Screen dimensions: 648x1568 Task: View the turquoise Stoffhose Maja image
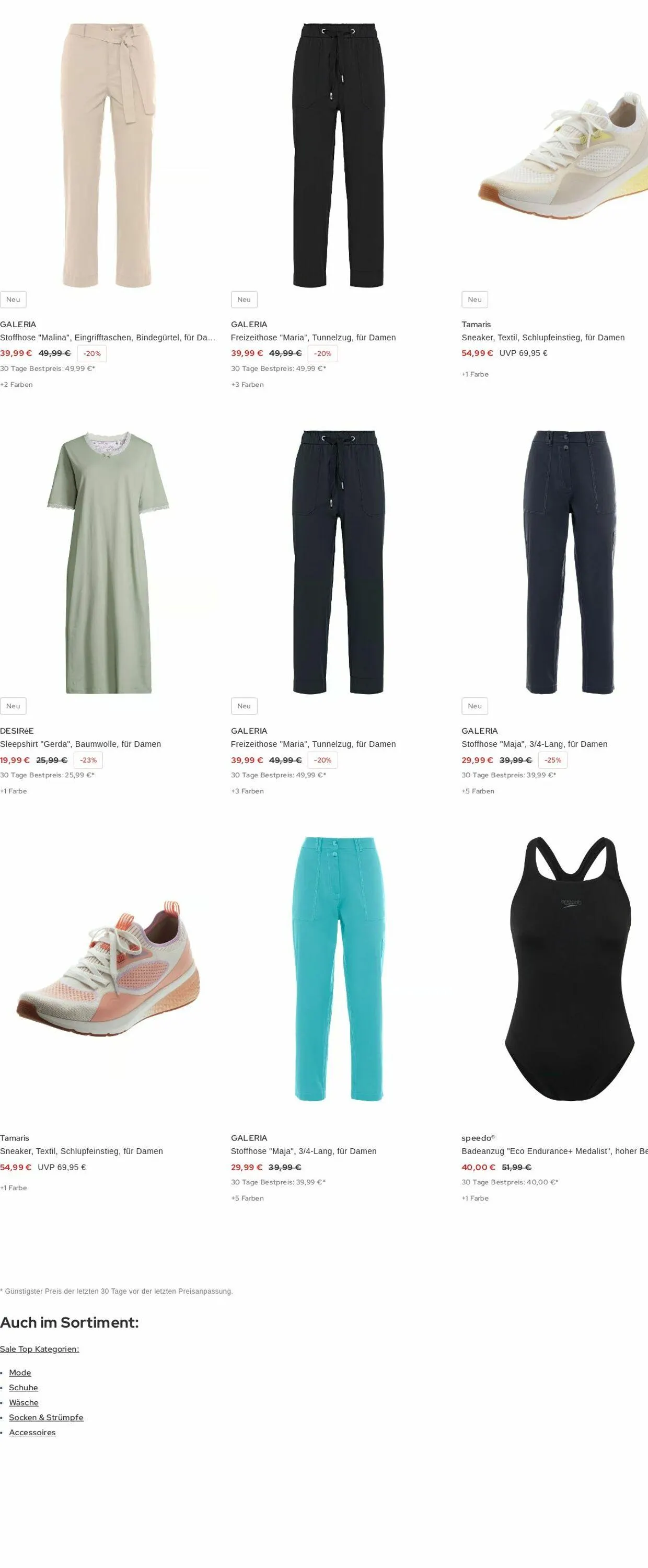click(x=338, y=969)
